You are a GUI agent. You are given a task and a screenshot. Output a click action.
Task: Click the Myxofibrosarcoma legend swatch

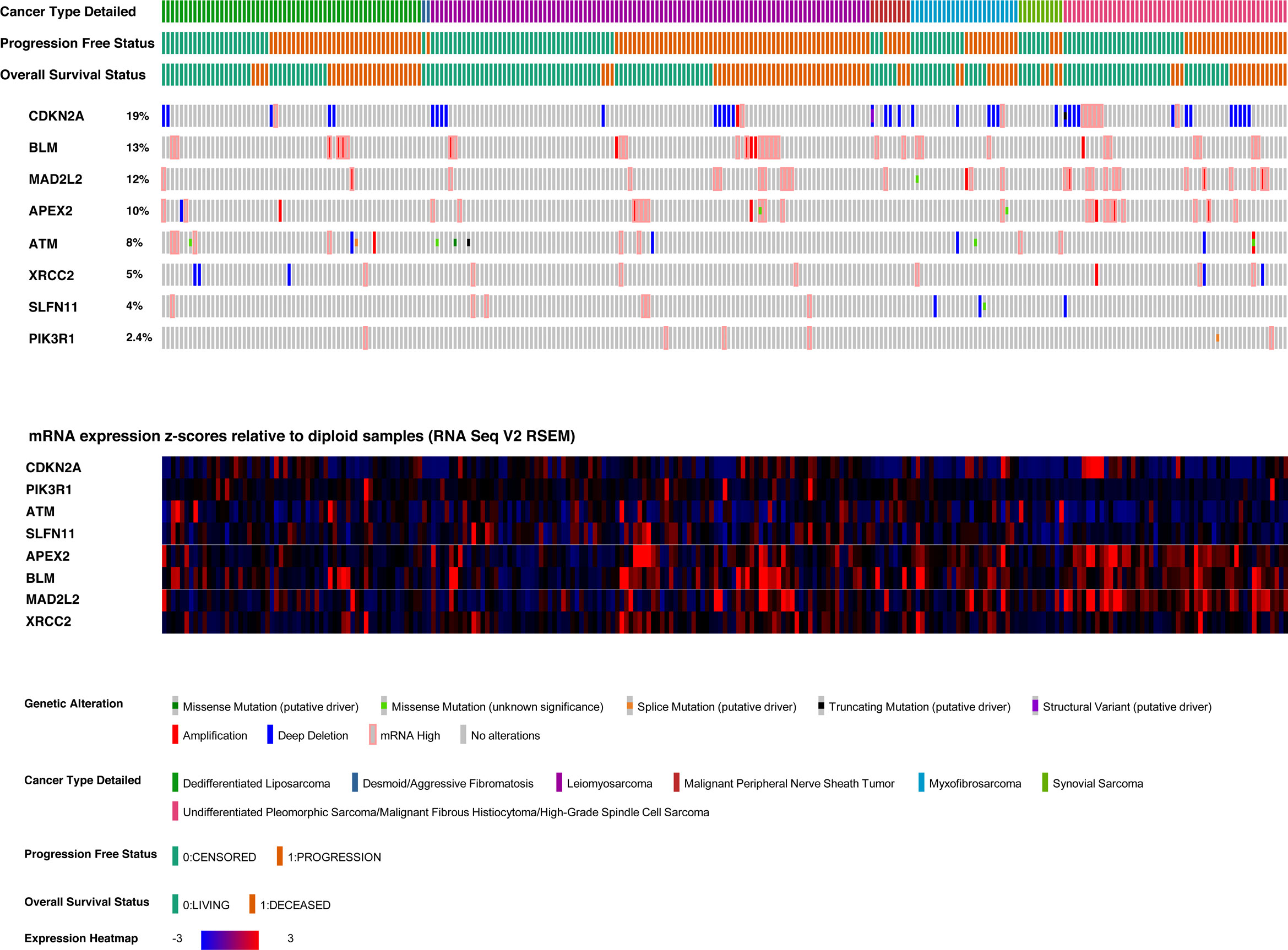click(922, 783)
